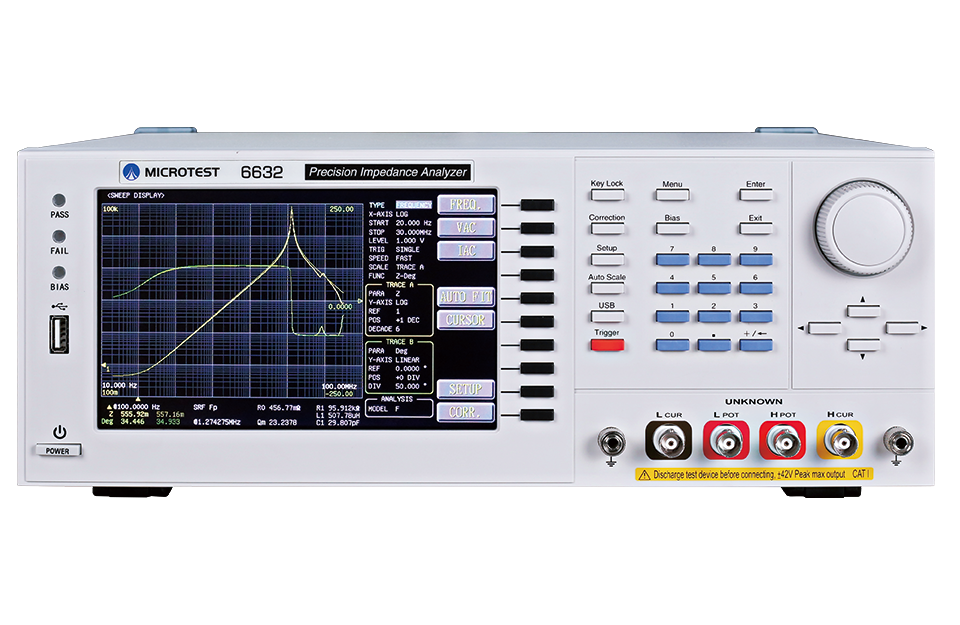Toggle the Bias button
Image resolution: width=960 pixels, height=625 pixels.
[x=673, y=229]
